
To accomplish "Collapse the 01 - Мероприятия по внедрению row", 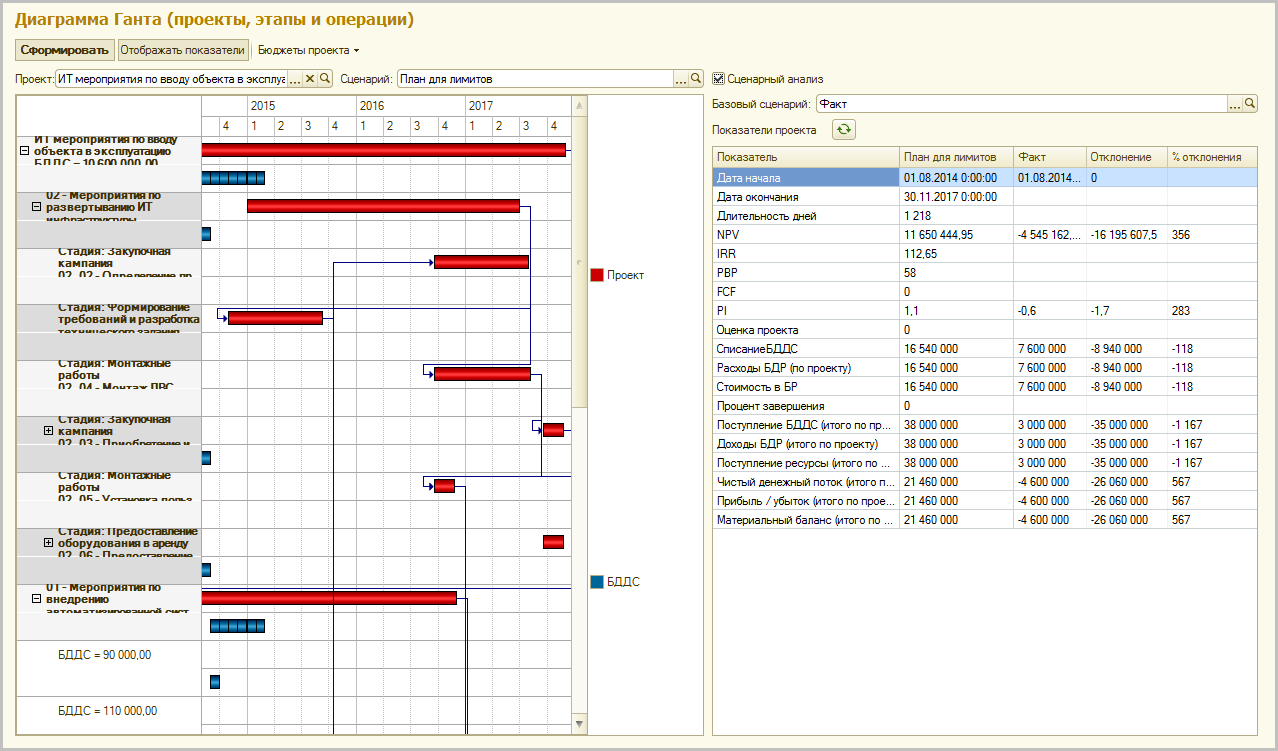I will point(36,598).
